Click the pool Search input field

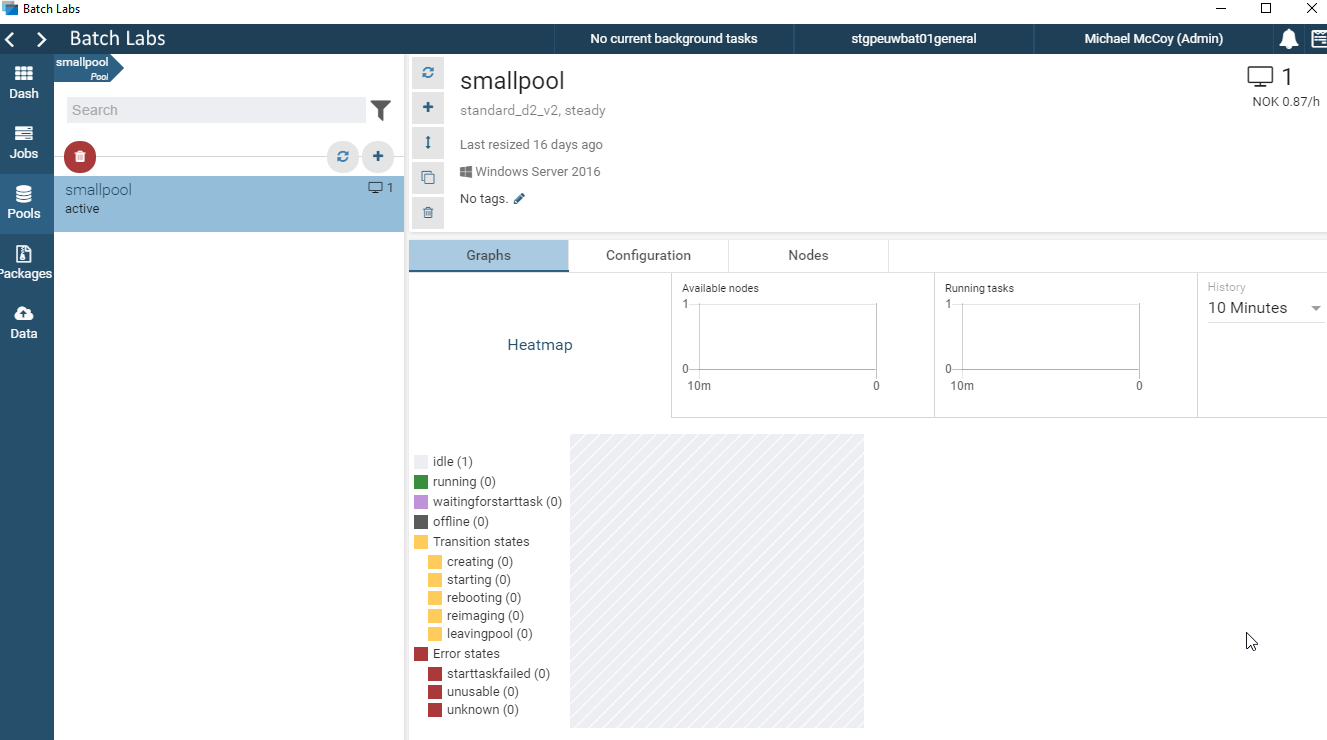click(x=215, y=110)
